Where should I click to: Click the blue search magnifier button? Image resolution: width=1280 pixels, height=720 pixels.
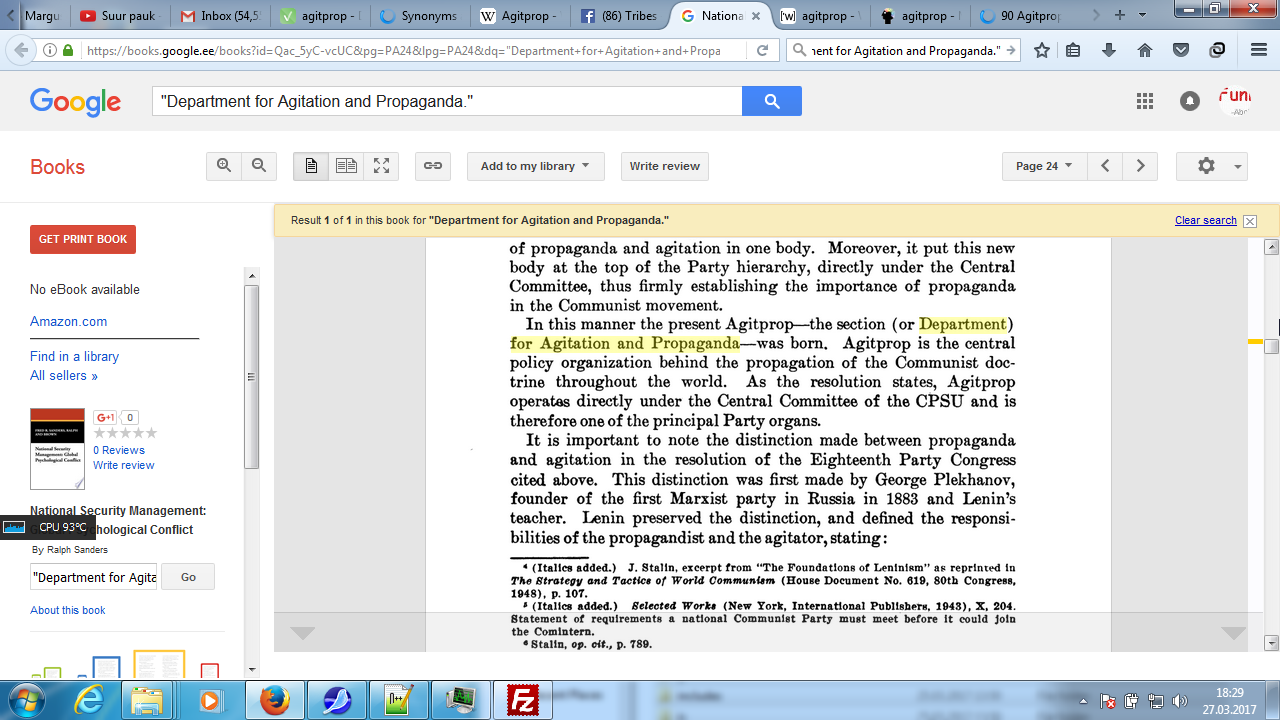coord(772,101)
